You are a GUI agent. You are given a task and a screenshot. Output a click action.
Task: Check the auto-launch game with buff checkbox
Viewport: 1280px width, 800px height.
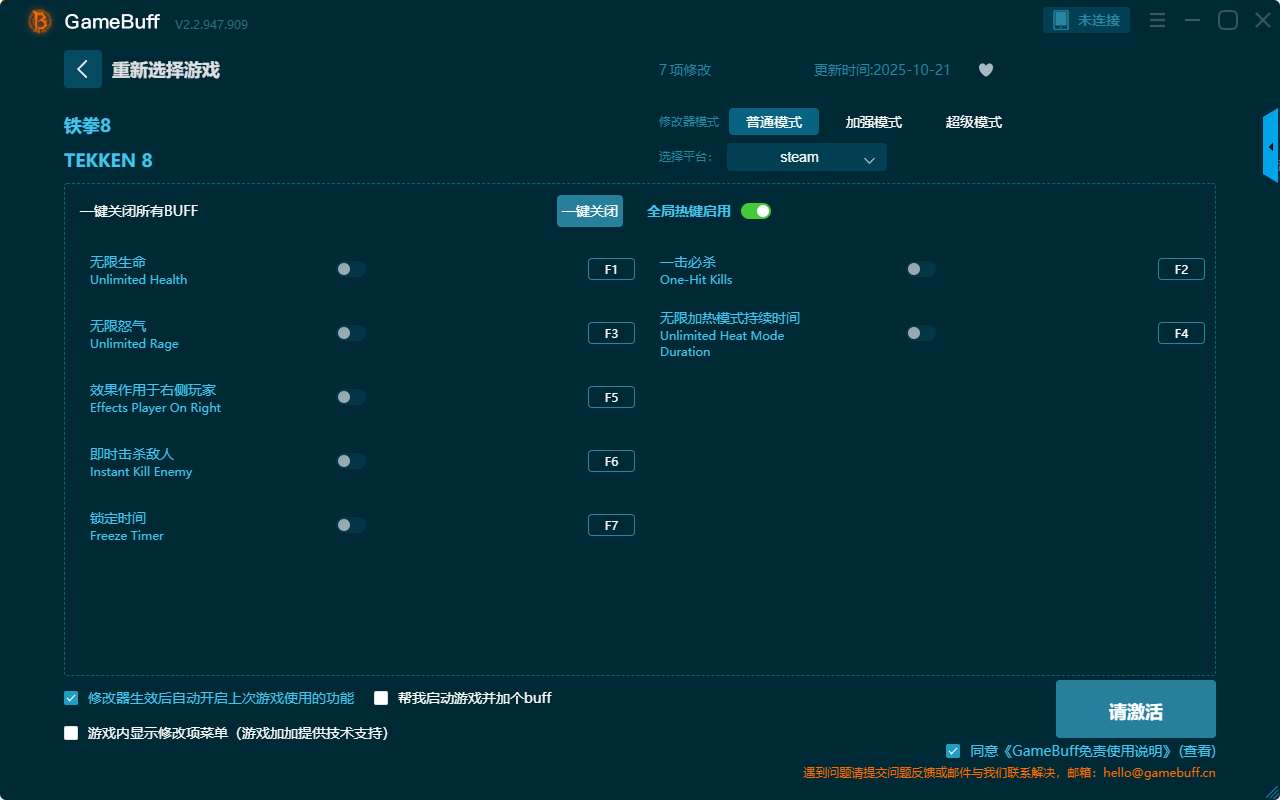(381, 698)
